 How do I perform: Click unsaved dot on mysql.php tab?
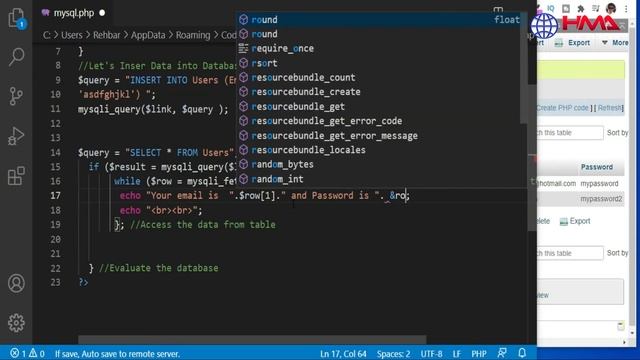(102, 13)
